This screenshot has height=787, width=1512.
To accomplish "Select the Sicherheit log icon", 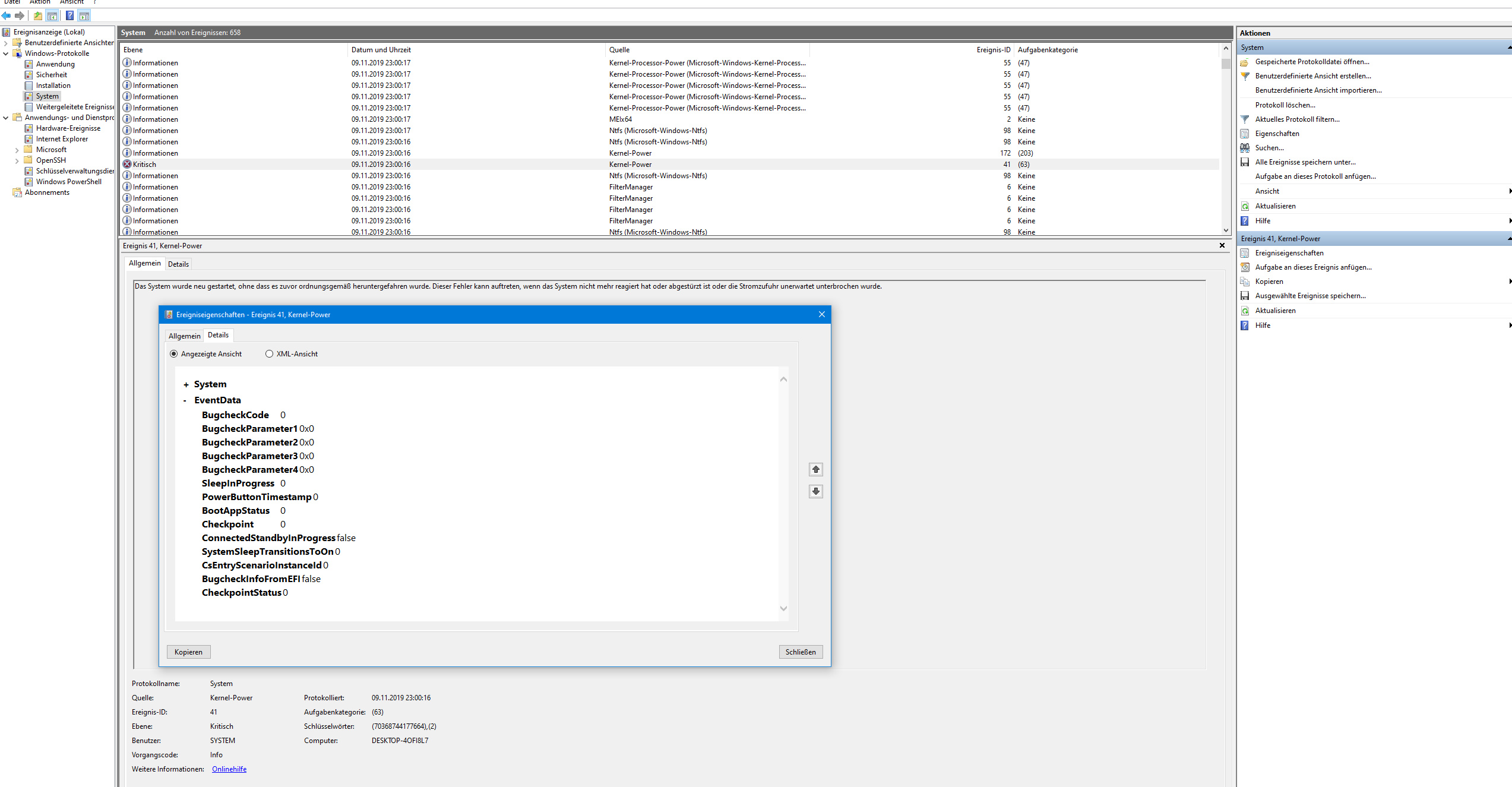I will (29, 75).
